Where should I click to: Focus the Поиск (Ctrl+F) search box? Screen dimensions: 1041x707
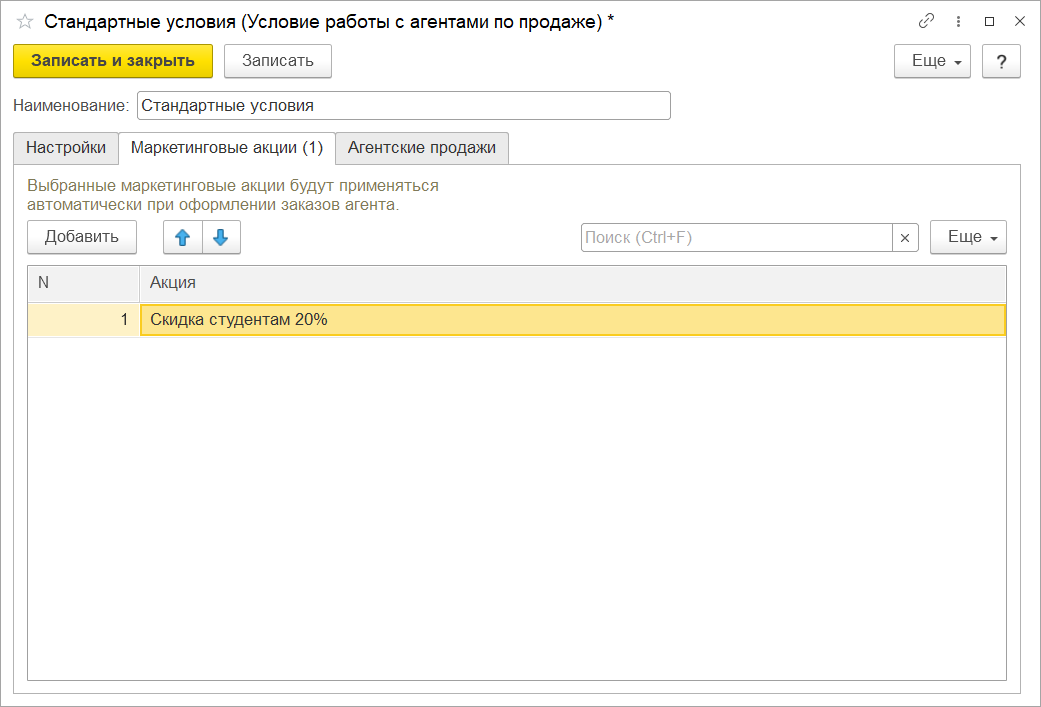736,238
